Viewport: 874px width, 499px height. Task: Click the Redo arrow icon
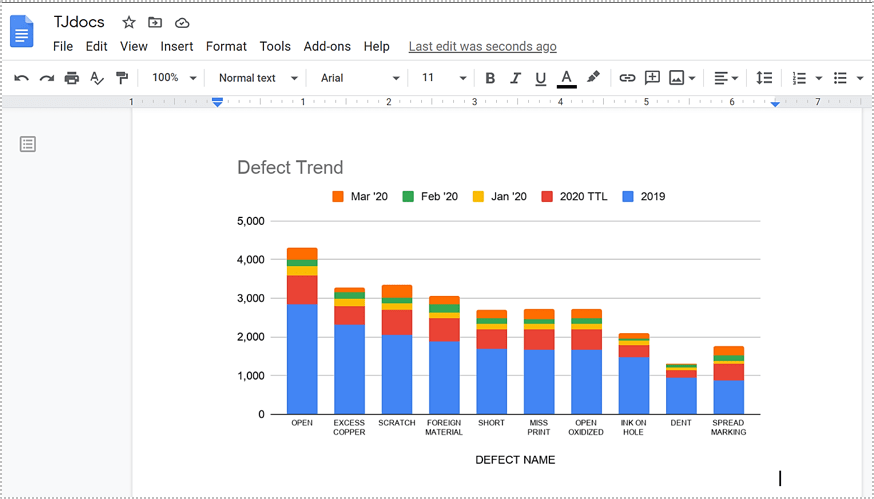coord(46,78)
